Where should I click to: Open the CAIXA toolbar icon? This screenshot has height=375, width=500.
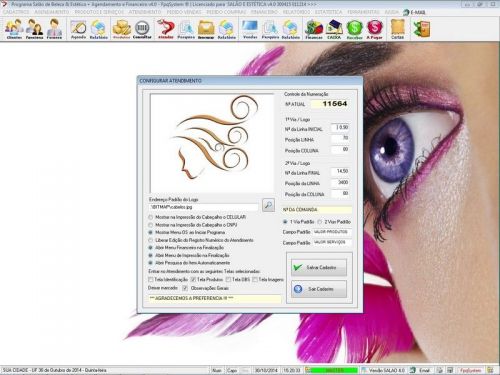(334, 29)
